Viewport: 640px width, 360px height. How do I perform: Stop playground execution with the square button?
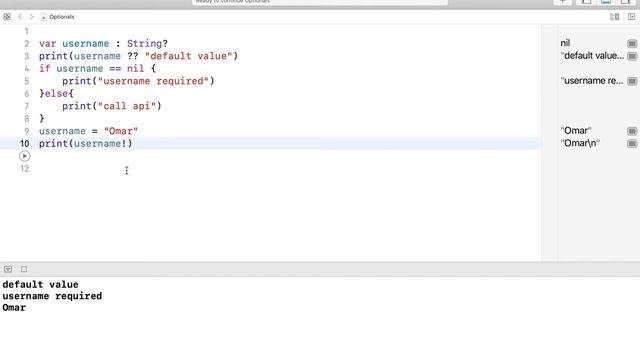(24, 269)
